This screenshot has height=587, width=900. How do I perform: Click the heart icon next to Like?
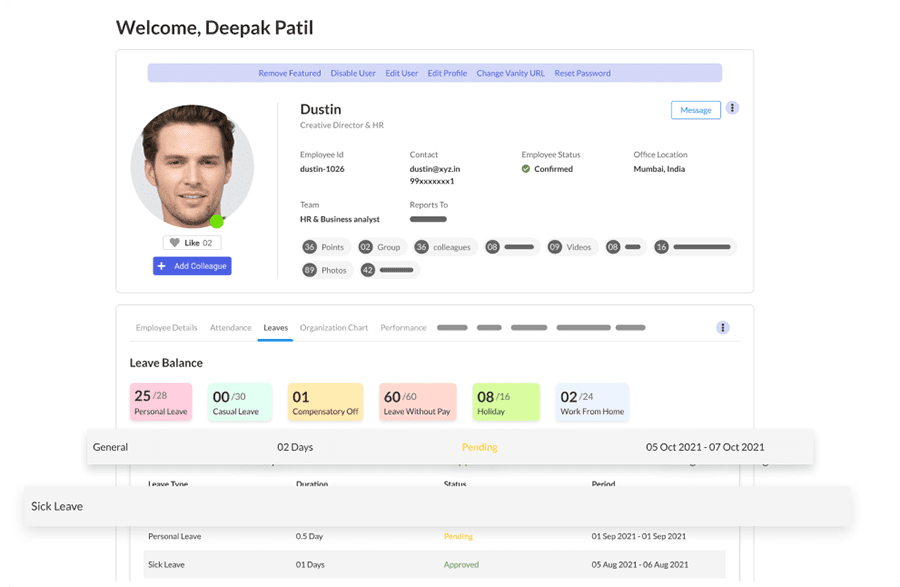point(174,243)
